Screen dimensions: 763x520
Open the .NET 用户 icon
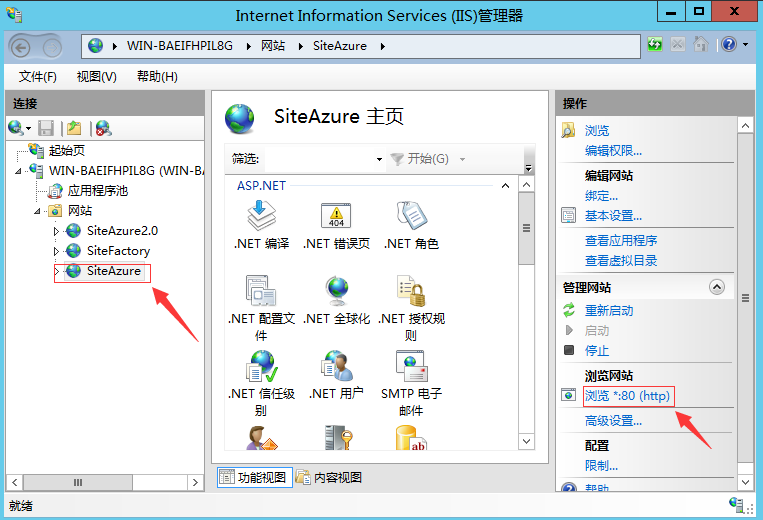(x=336, y=366)
